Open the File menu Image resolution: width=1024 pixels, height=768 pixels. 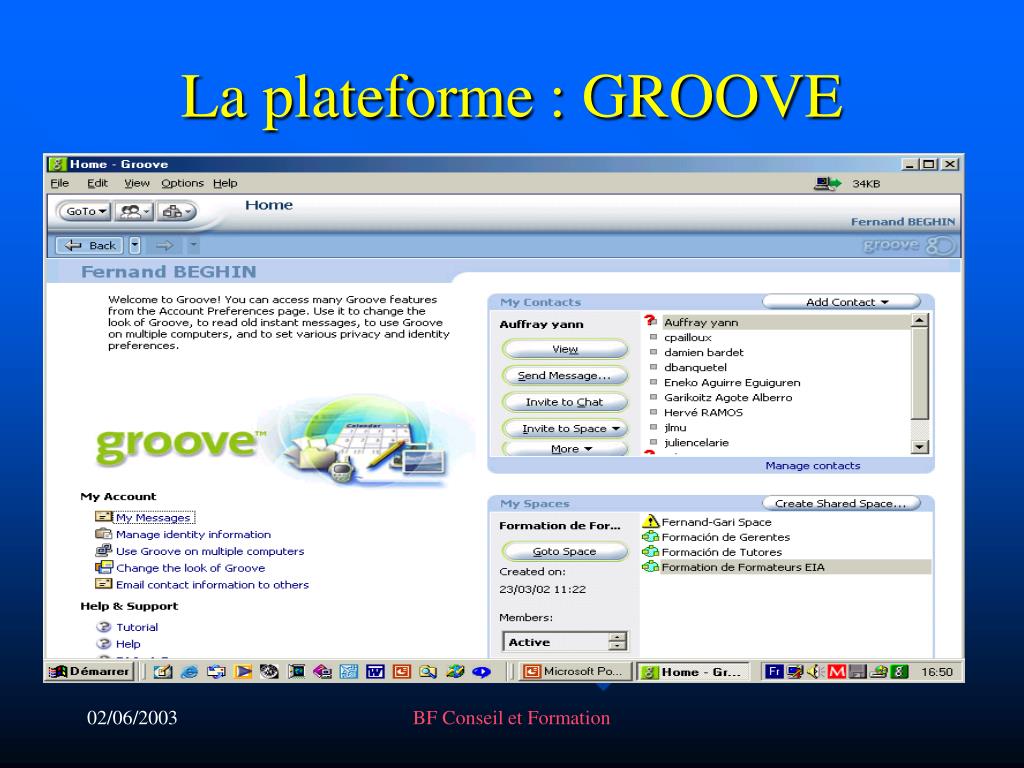[59, 184]
